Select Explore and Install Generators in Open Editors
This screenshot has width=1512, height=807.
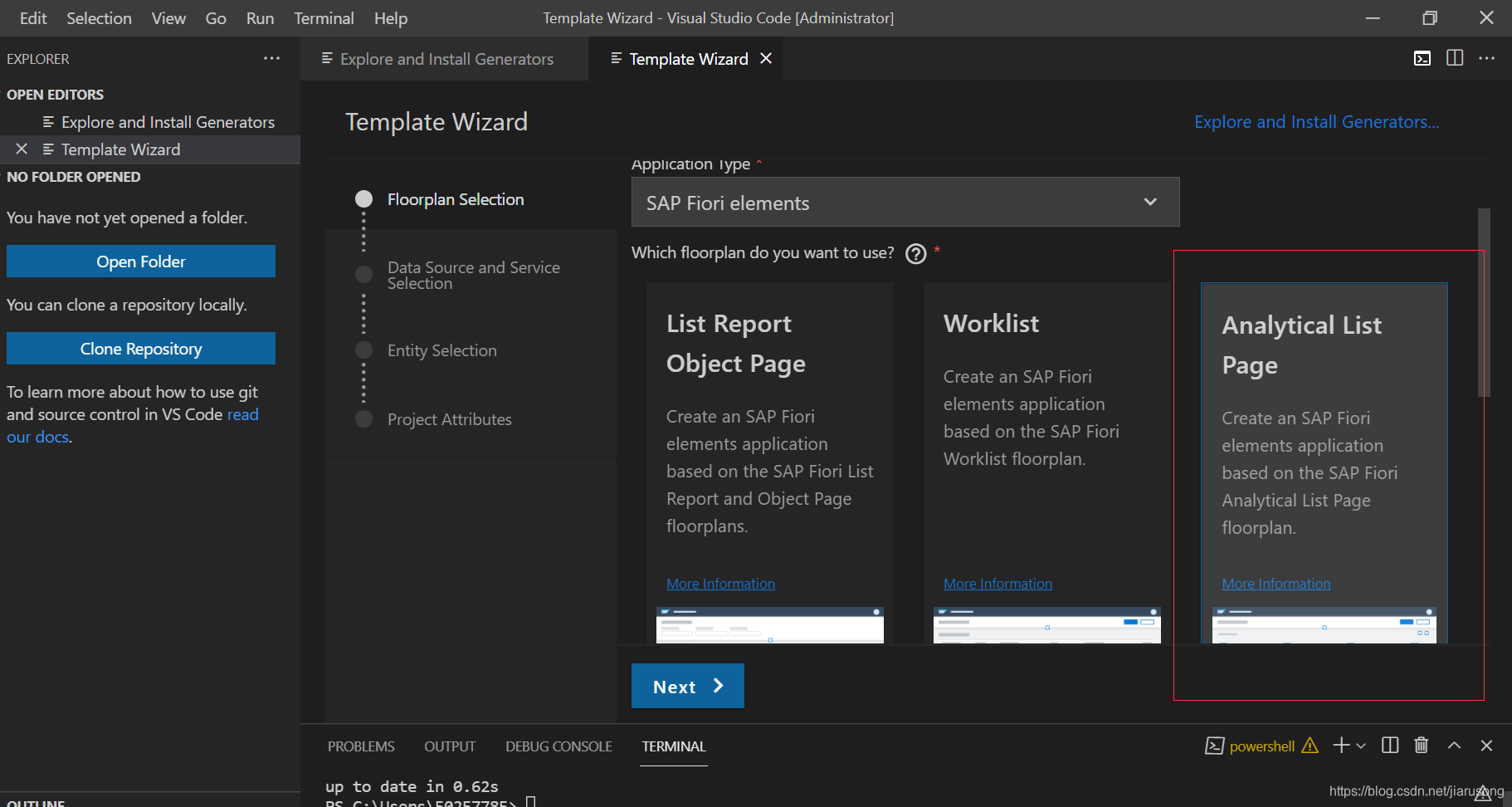pos(150,122)
